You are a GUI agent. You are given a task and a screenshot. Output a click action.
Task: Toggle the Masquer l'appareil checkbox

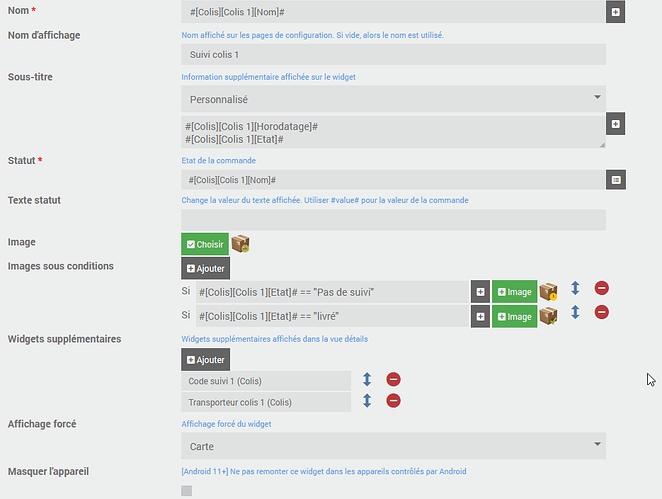tap(186, 490)
